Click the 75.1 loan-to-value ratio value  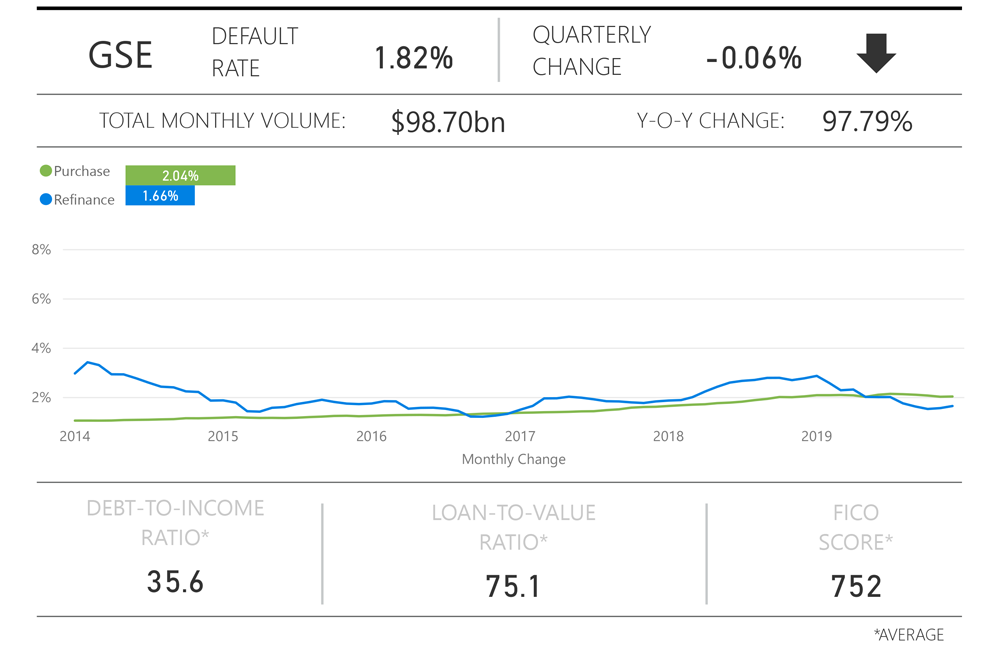pos(512,585)
